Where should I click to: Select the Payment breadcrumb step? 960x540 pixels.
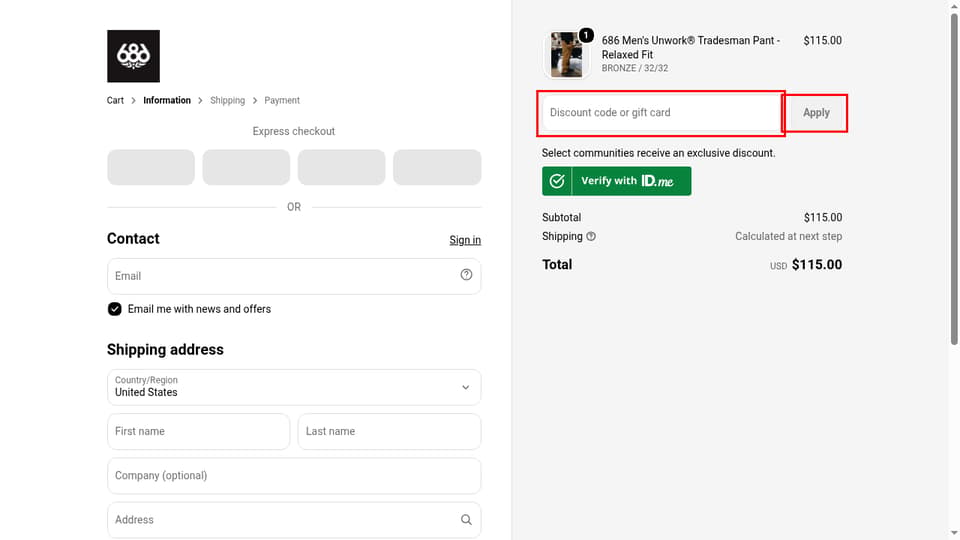click(282, 100)
